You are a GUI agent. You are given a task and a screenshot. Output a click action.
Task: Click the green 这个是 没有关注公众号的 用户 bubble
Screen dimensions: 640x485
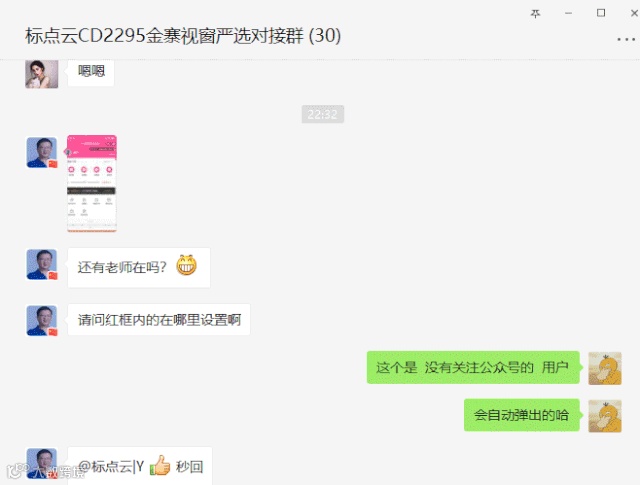pyautogui.click(x=473, y=367)
